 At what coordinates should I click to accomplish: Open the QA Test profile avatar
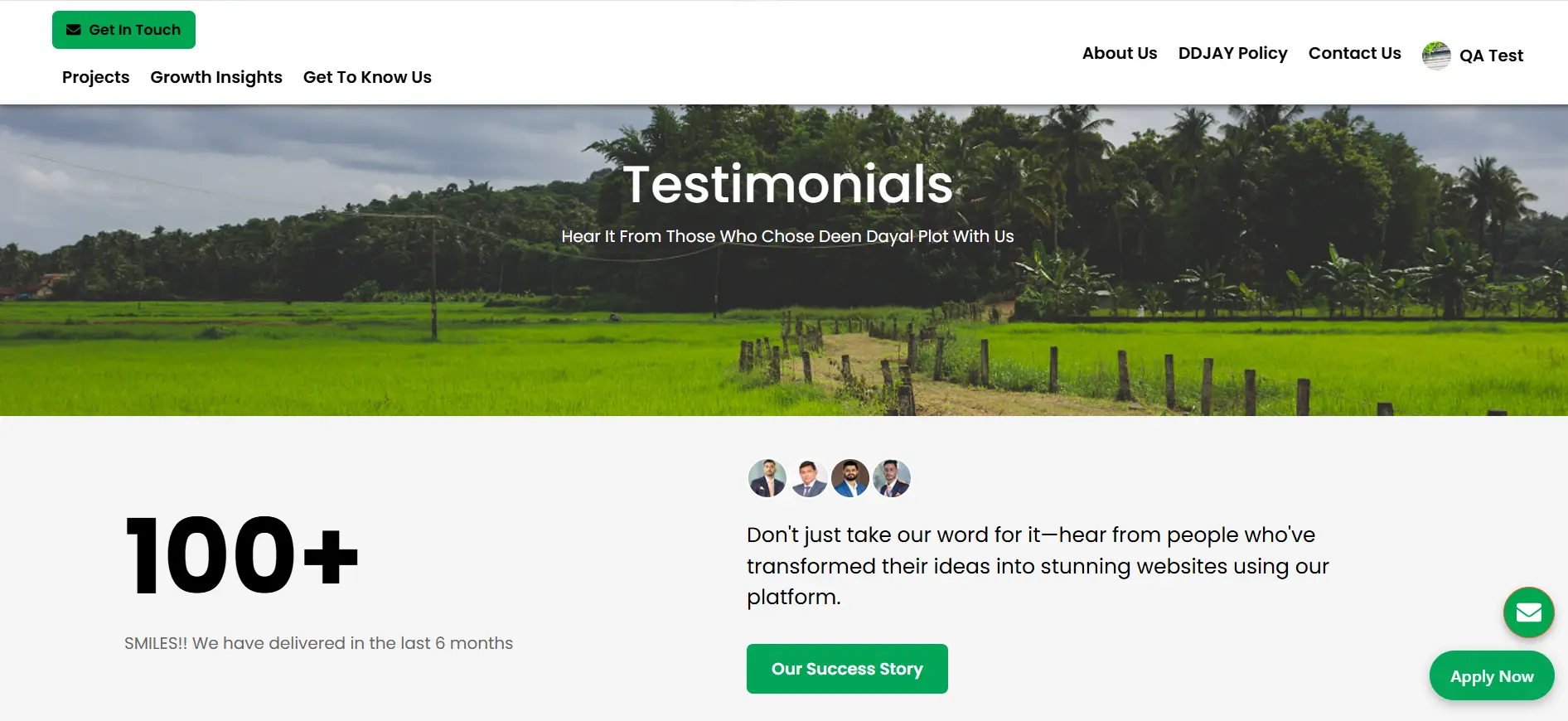(1436, 56)
